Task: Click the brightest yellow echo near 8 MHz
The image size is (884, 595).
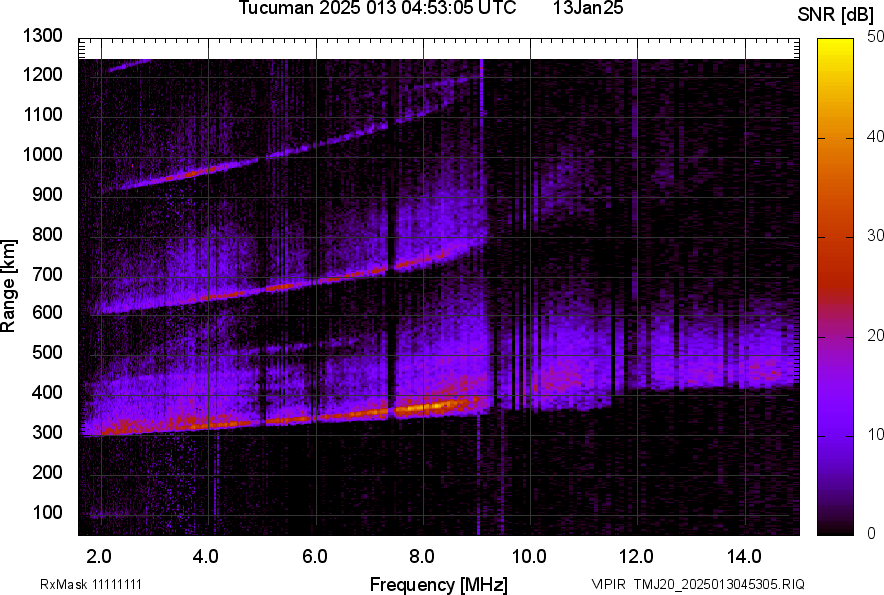Action: point(425,407)
